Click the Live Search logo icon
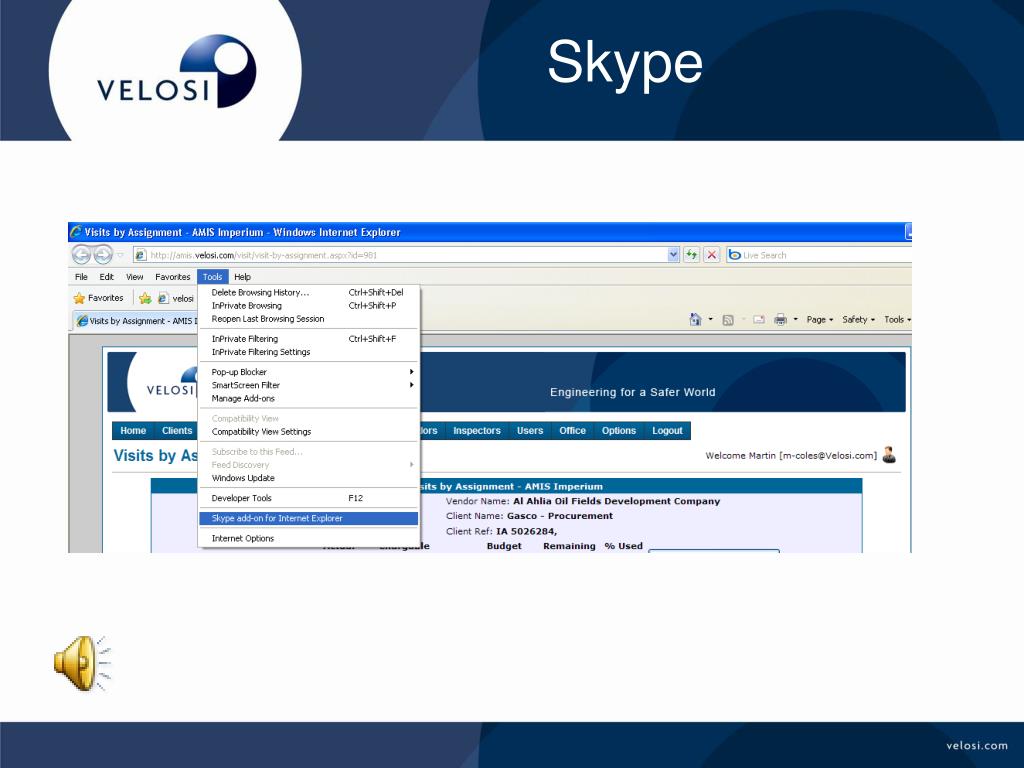1024x768 pixels. [734, 255]
